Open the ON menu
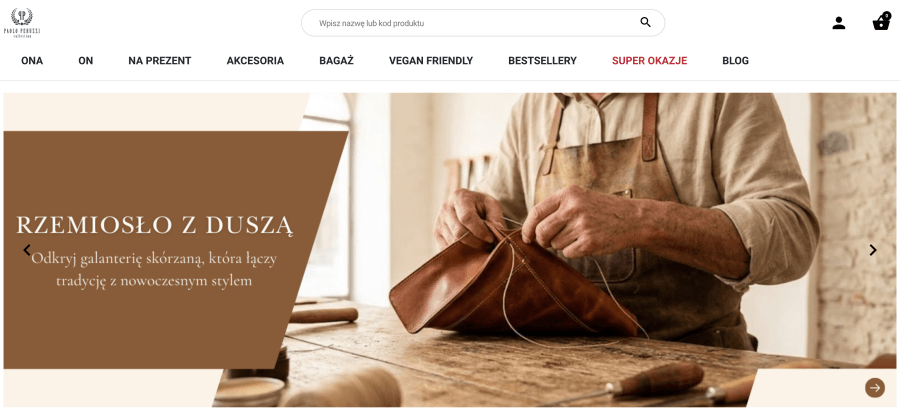 click(86, 61)
